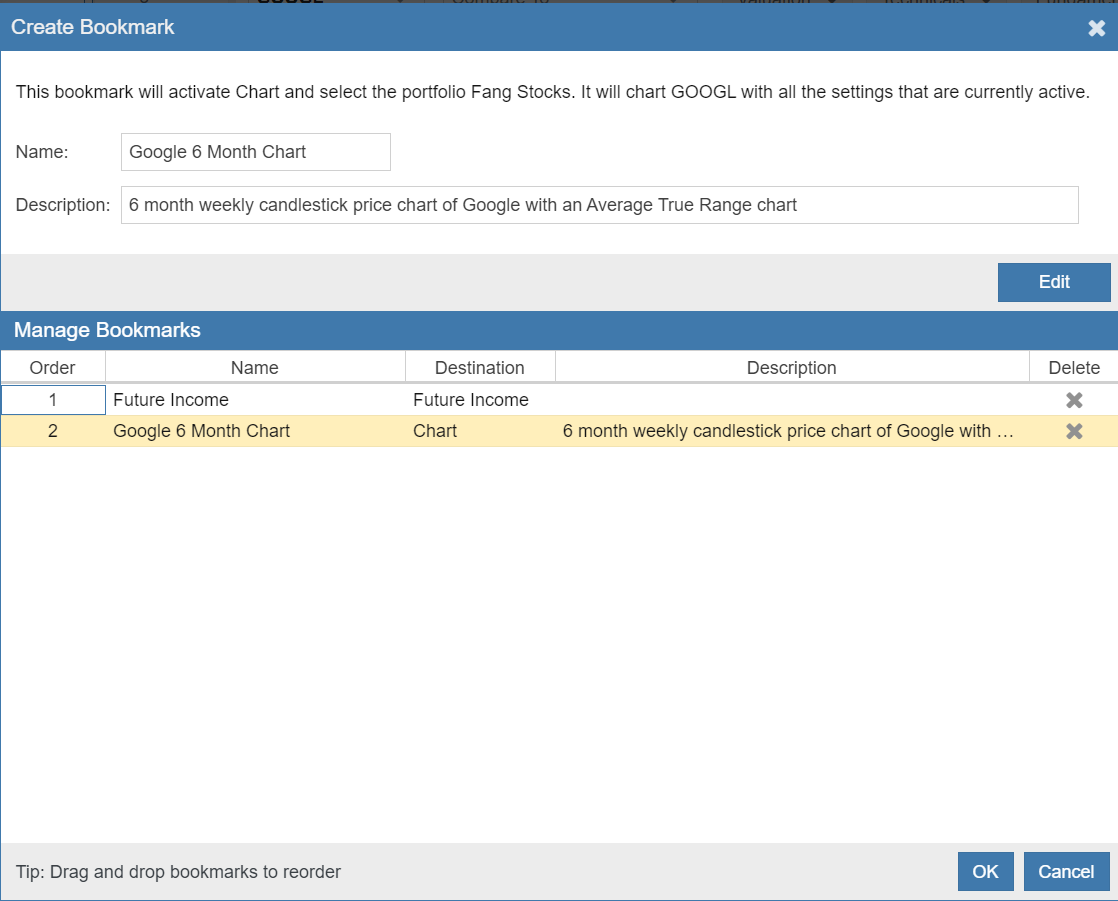Click the Destination column header
This screenshot has width=1118, height=901.
coord(479,367)
